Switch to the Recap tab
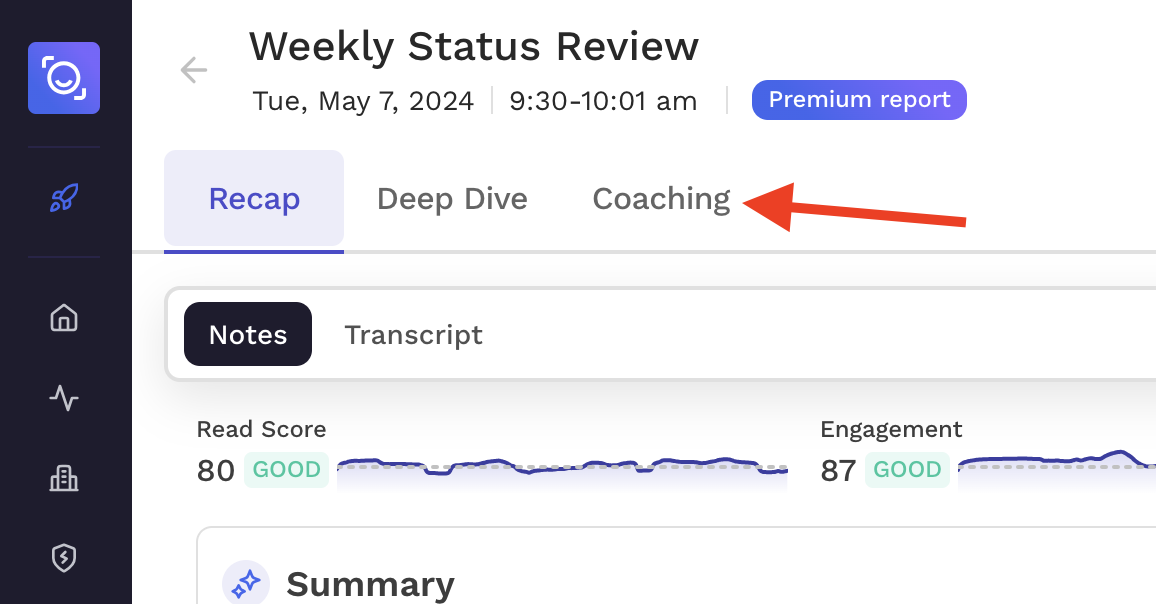Screen dimensions: 1156x604 254,198
